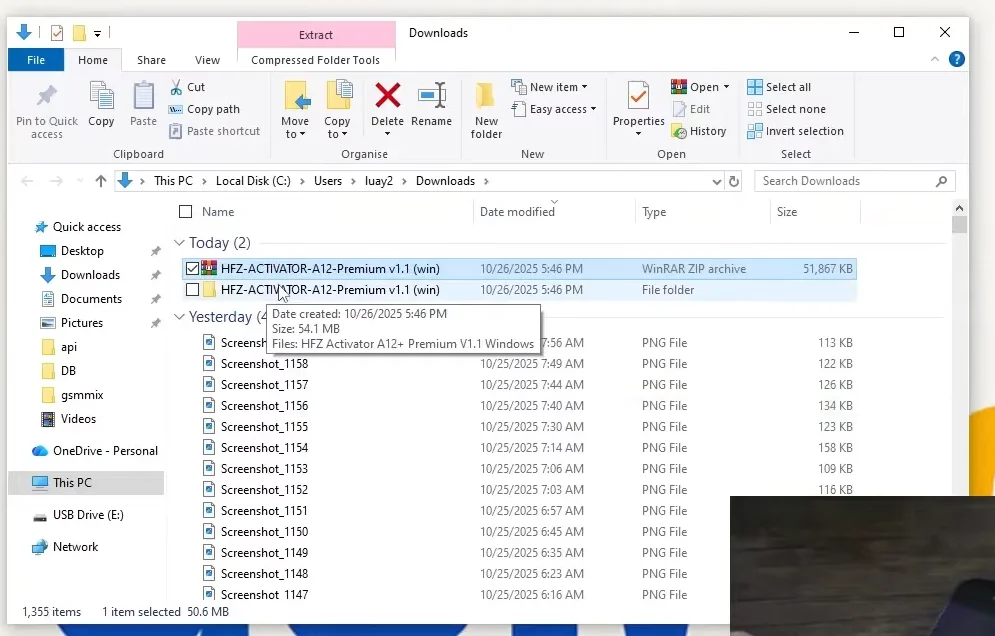
Task: Click the file list scrollbar up arrow
Action: click(x=959, y=208)
